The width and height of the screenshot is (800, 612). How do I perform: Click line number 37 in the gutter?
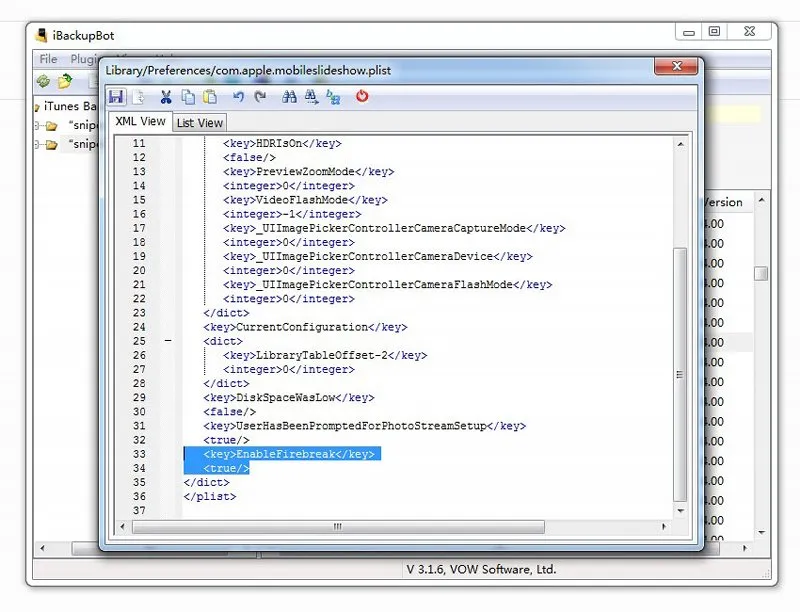[139, 511]
